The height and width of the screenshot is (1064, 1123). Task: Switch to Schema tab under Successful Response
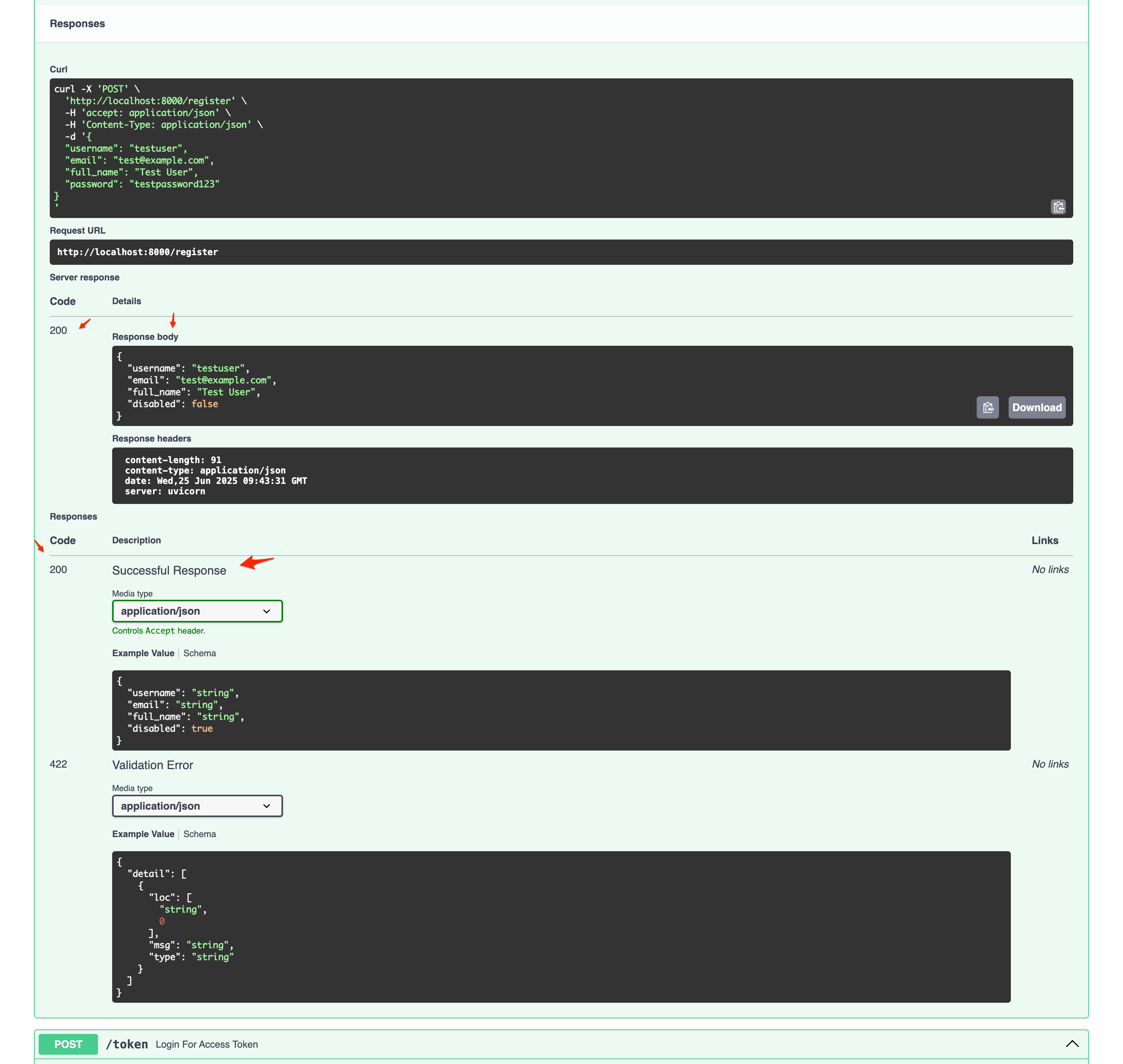(x=199, y=653)
